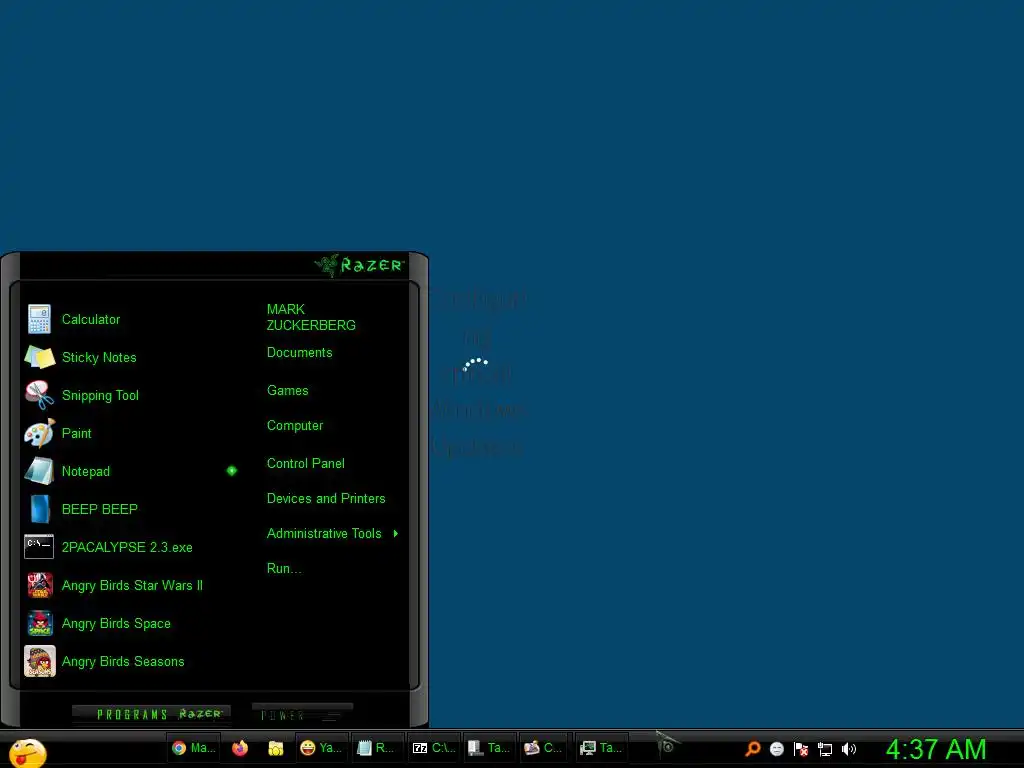1024x768 pixels.
Task: Open the Angry Birds Star Wars II icon
Action: 39,585
